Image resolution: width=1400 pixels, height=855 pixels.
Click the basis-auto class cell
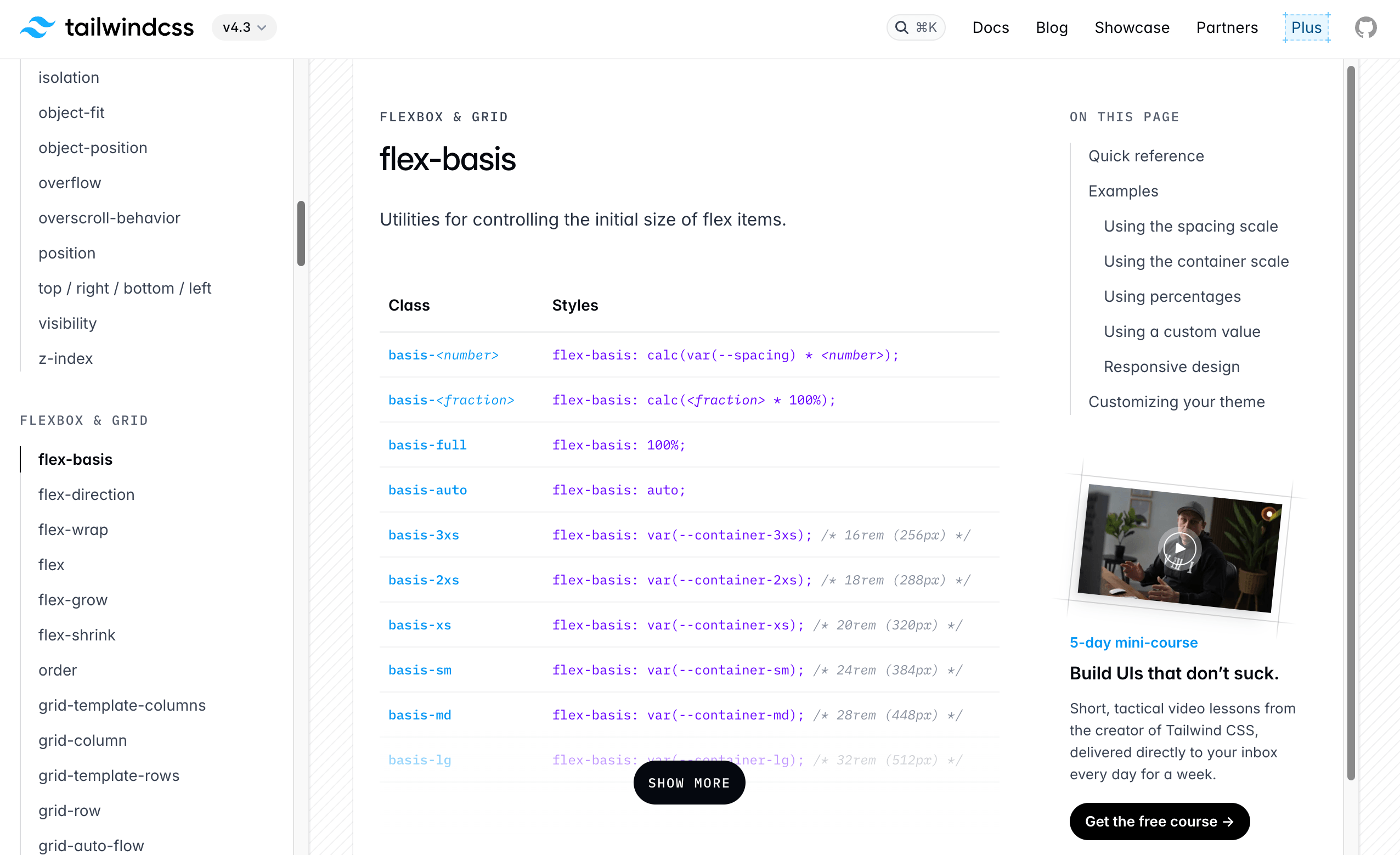(427, 490)
